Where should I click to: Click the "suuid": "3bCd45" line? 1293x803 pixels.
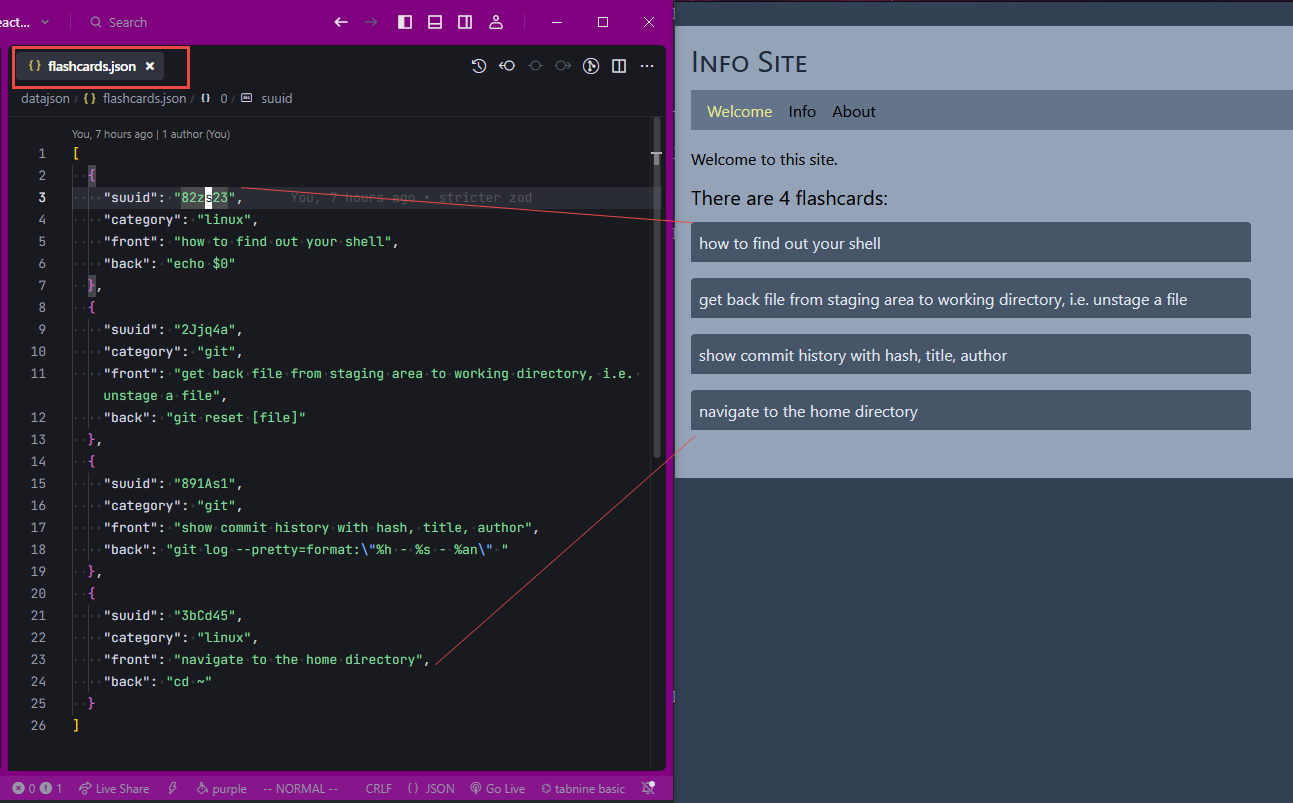tap(173, 615)
